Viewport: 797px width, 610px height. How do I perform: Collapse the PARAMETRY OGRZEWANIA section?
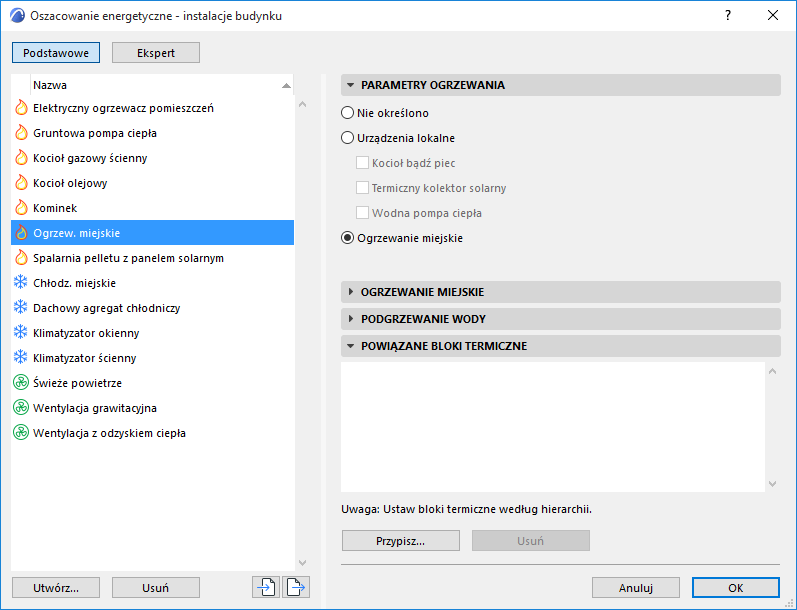click(432, 85)
